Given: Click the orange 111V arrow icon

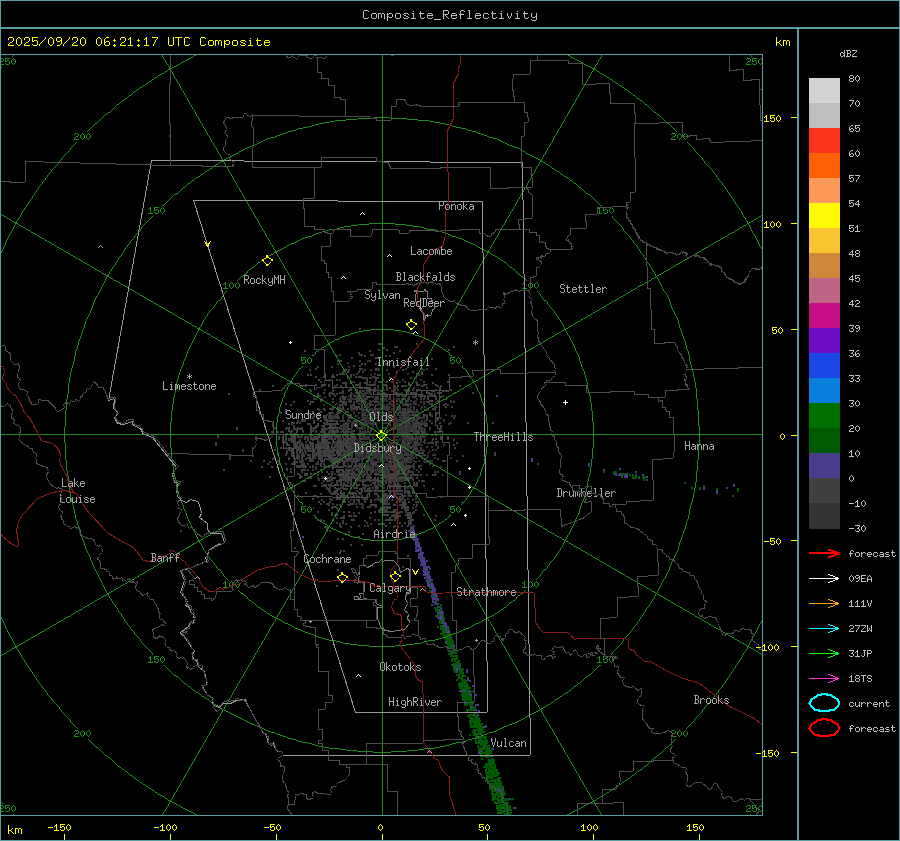Looking at the screenshot, I should (x=824, y=603).
